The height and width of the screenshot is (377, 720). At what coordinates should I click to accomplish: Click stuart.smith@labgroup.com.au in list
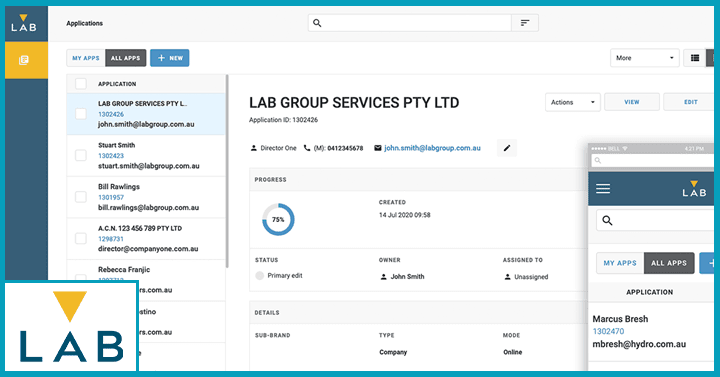(x=149, y=166)
